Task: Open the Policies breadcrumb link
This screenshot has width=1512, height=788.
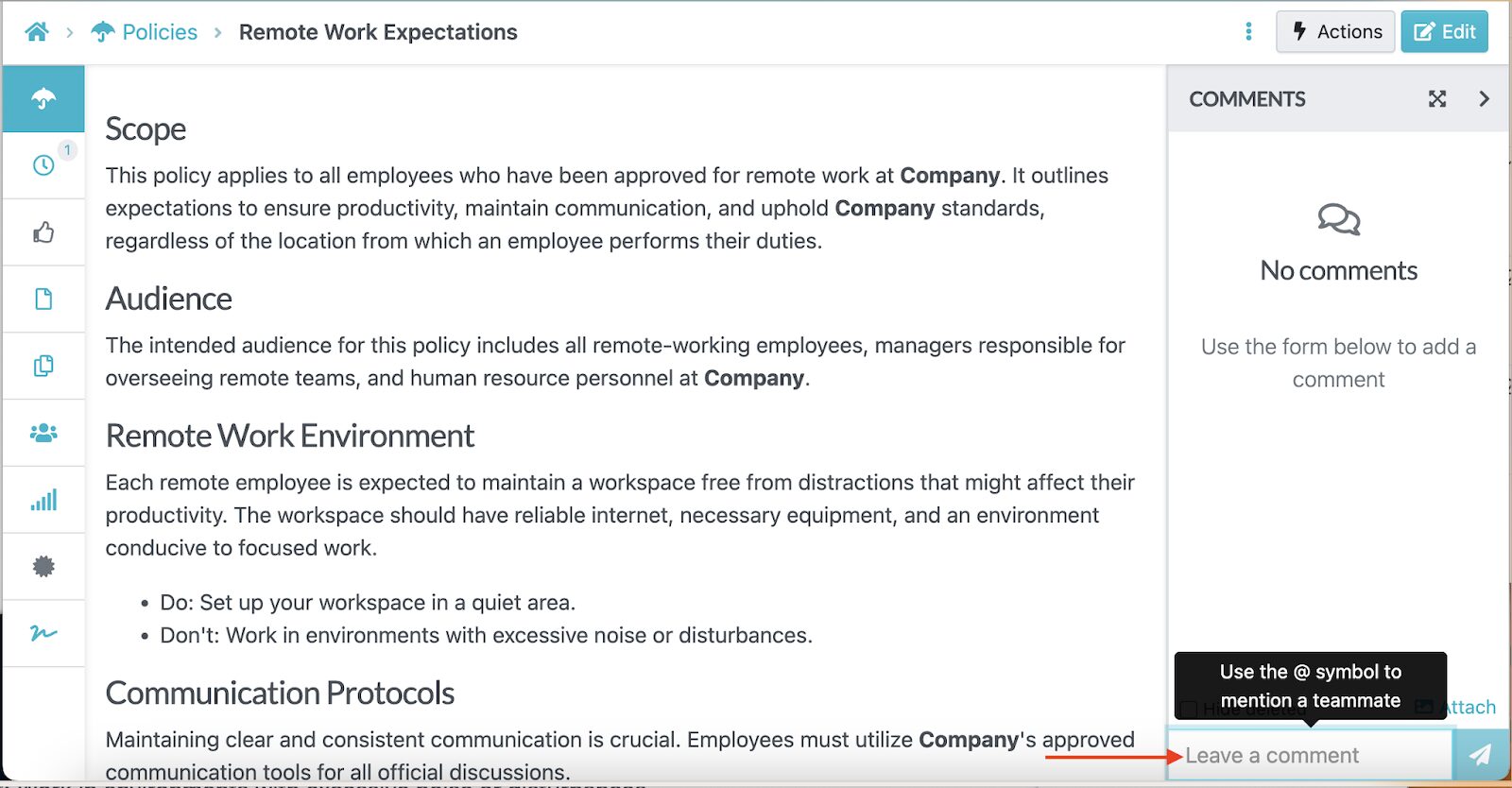Action: point(160,31)
